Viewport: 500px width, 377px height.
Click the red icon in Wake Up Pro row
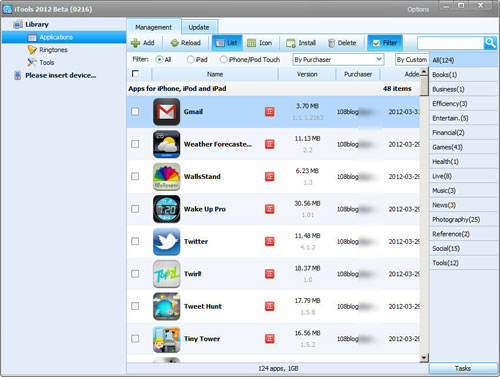(x=270, y=209)
